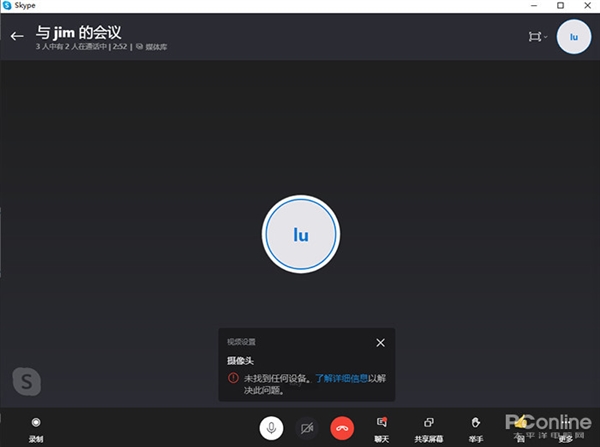Open the view layout switcher dropdown
Screen dimensions: 600x447
point(538,37)
